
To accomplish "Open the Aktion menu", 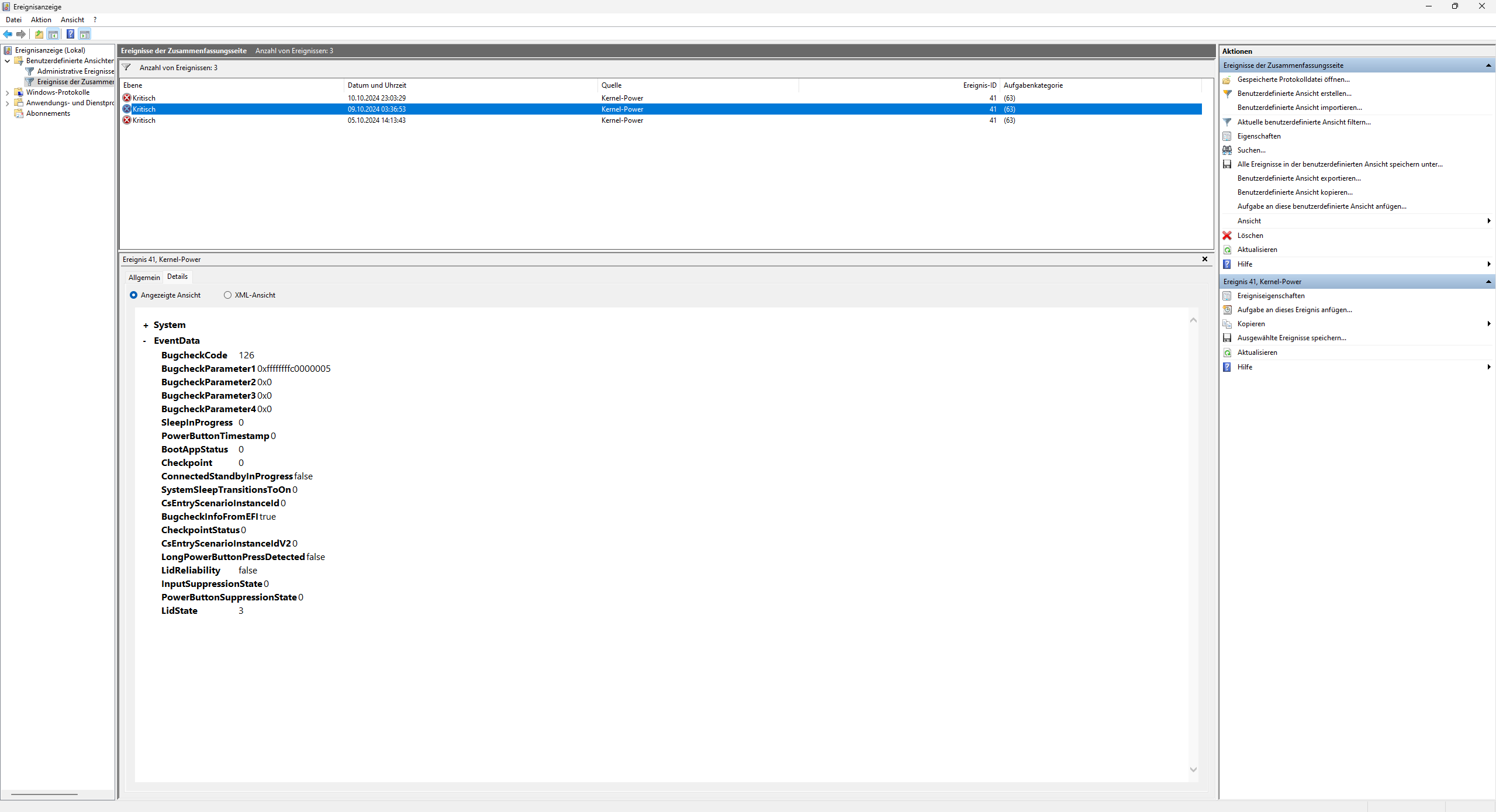I will pyautogui.click(x=41, y=20).
